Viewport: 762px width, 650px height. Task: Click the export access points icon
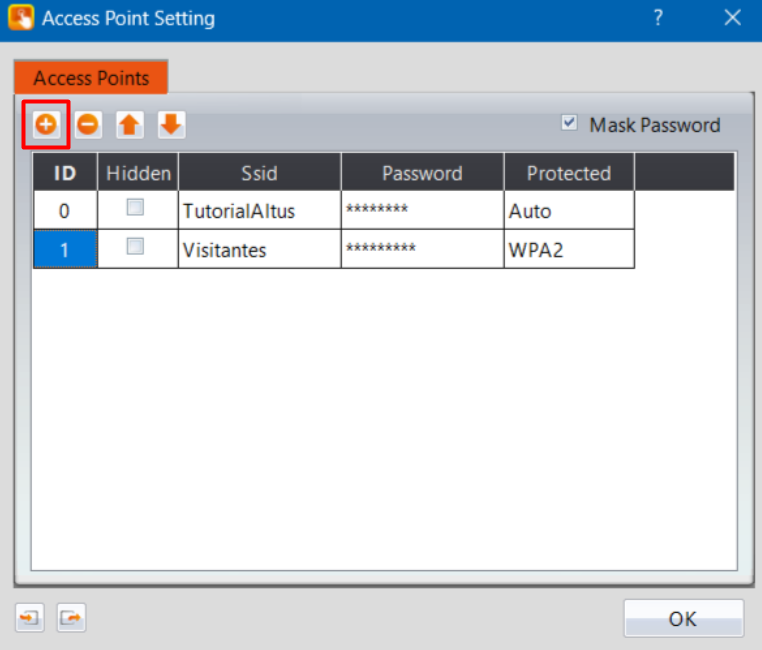coord(70,618)
